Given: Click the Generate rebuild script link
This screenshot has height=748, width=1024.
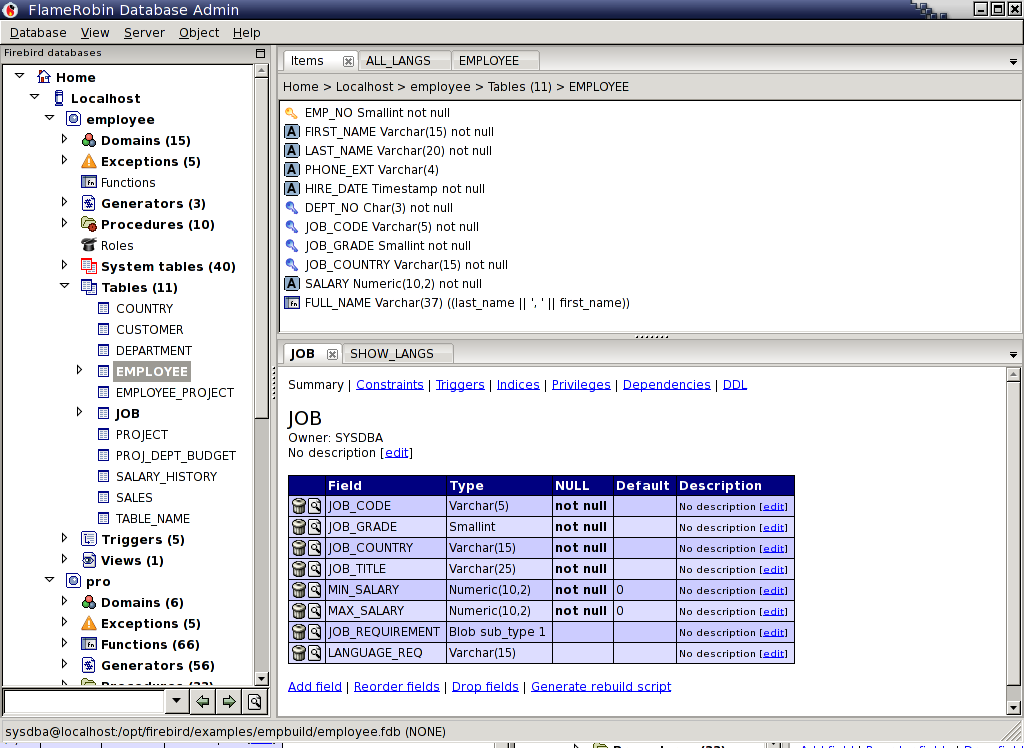Looking at the screenshot, I should pos(601,687).
